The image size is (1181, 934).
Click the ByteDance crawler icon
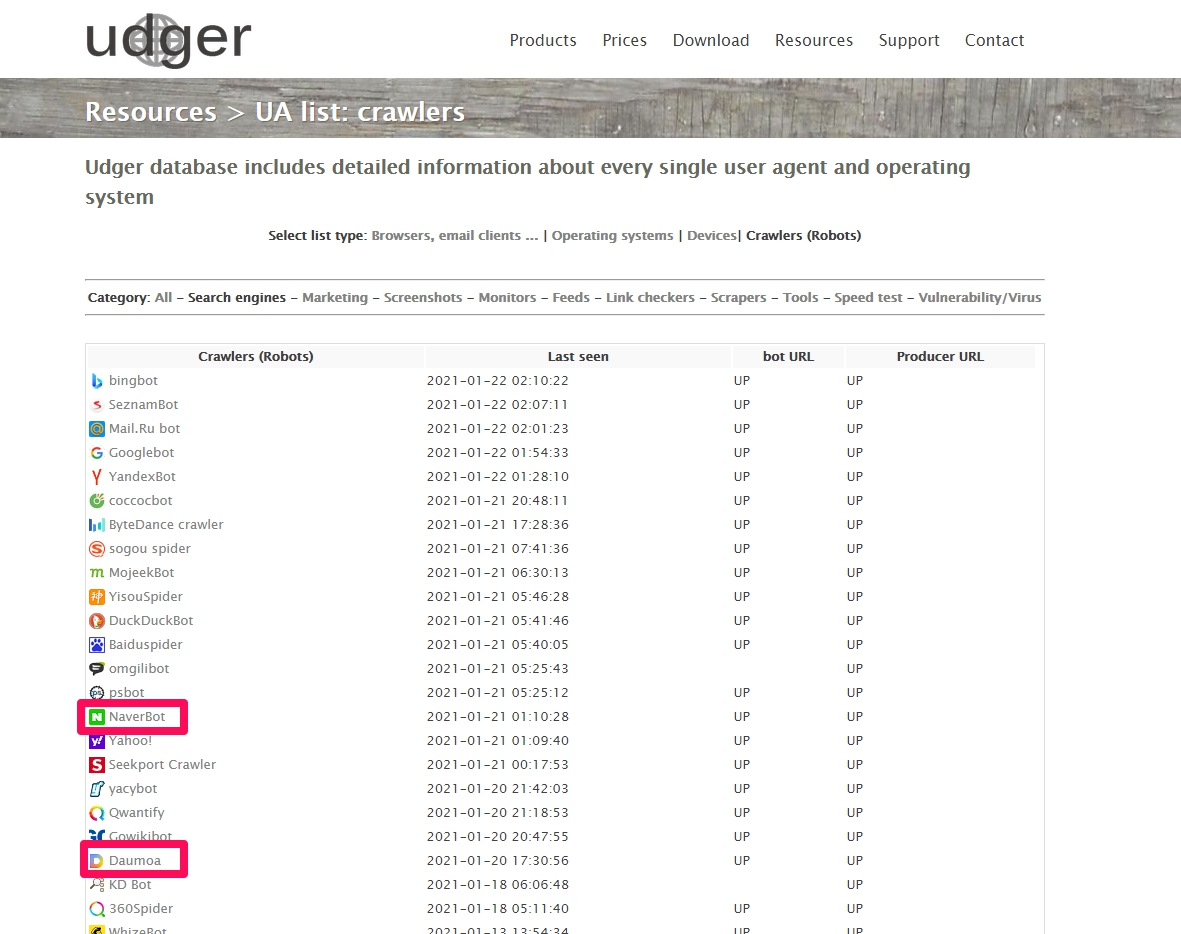(96, 525)
